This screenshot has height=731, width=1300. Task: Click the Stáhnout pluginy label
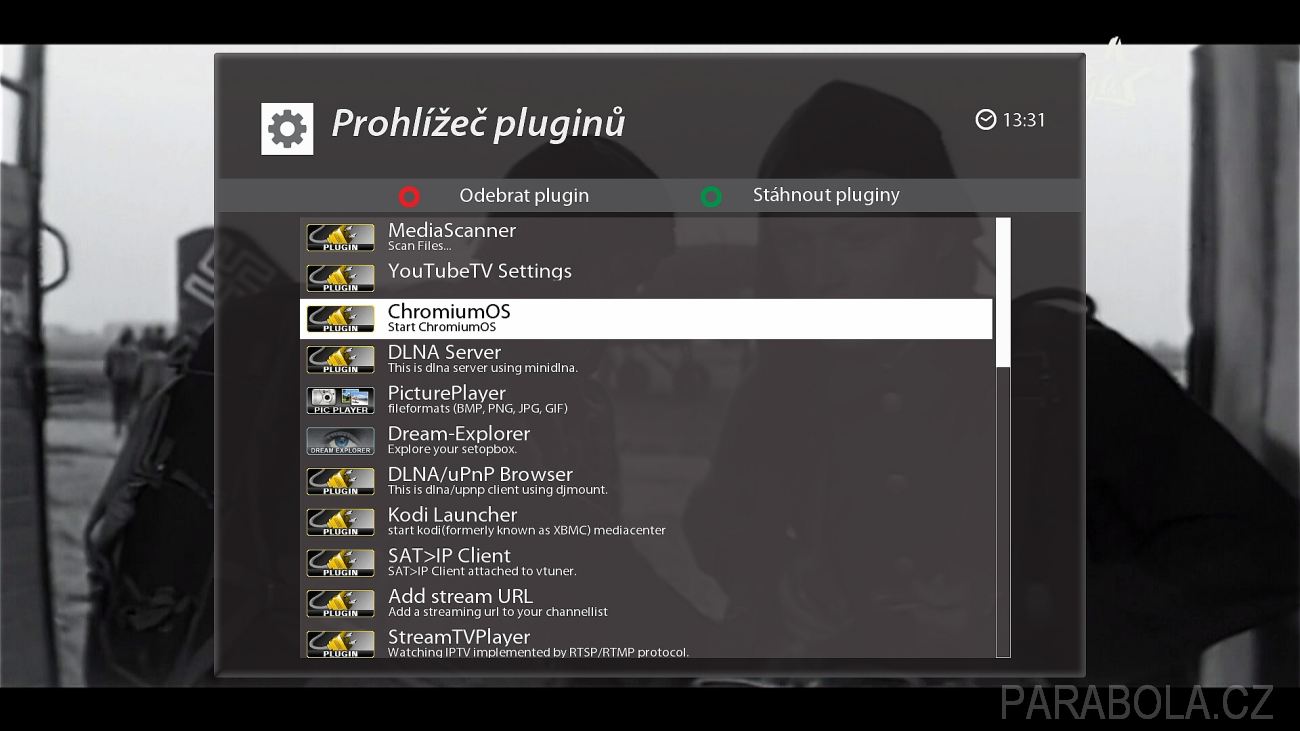pyautogui.click(x=826, y=196)
